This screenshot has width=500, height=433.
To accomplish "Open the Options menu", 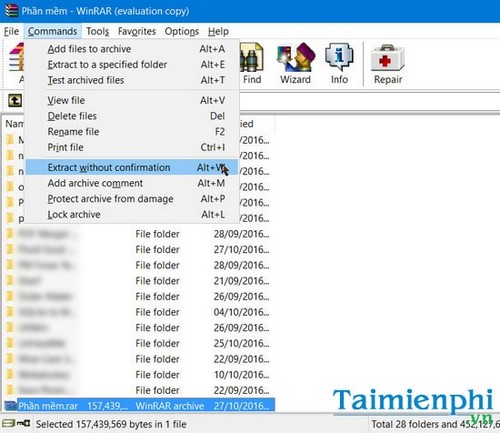I will [x=182, y=31].
